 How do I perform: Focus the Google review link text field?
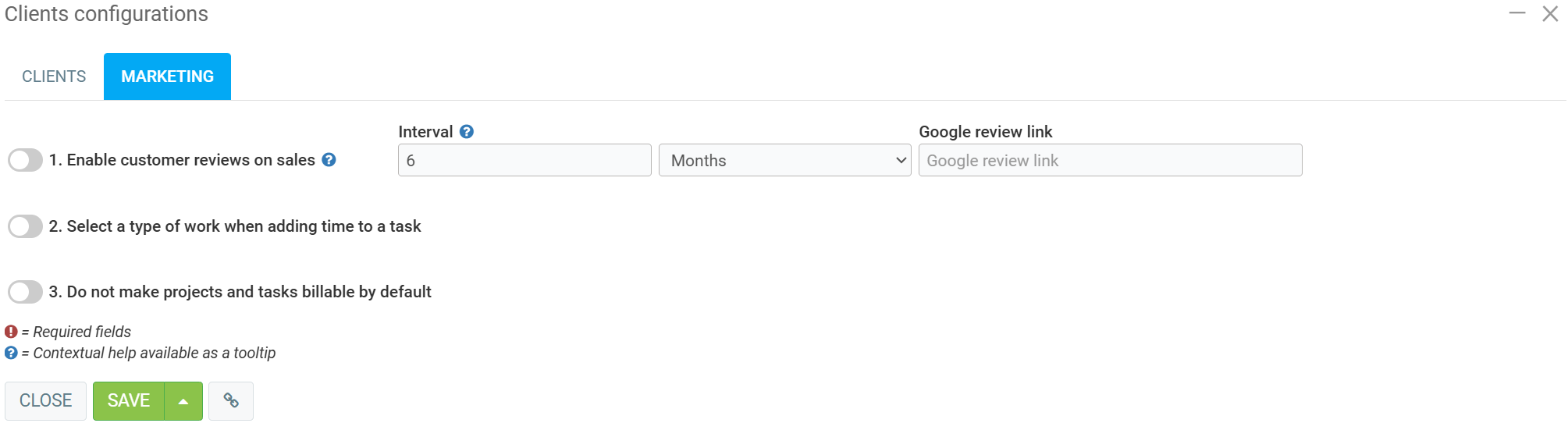click(x=1110, y=160)
